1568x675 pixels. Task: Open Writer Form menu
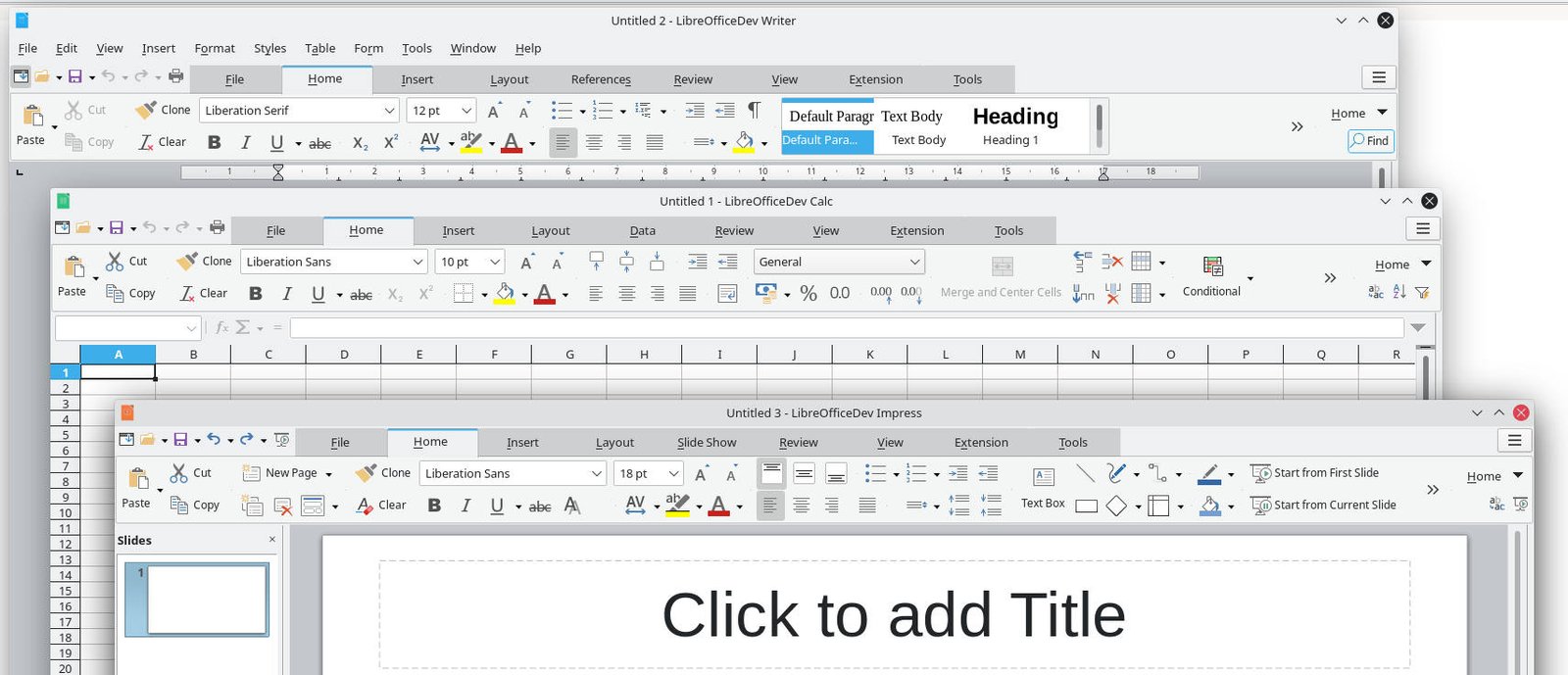pyautogui.click(x=368, y=48)
